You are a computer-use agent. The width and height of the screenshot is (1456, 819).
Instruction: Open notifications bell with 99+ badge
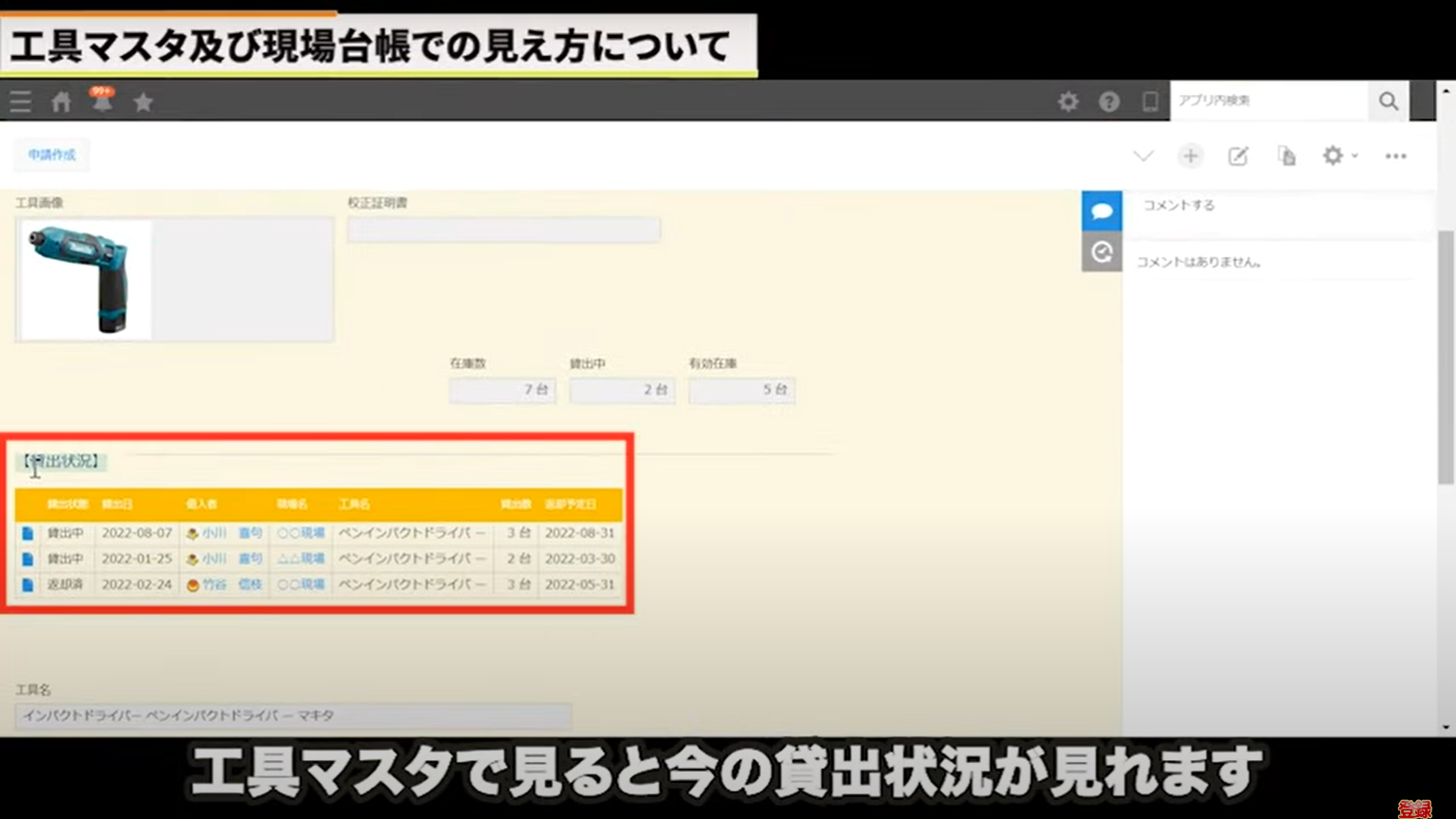(x=102, y=100)
